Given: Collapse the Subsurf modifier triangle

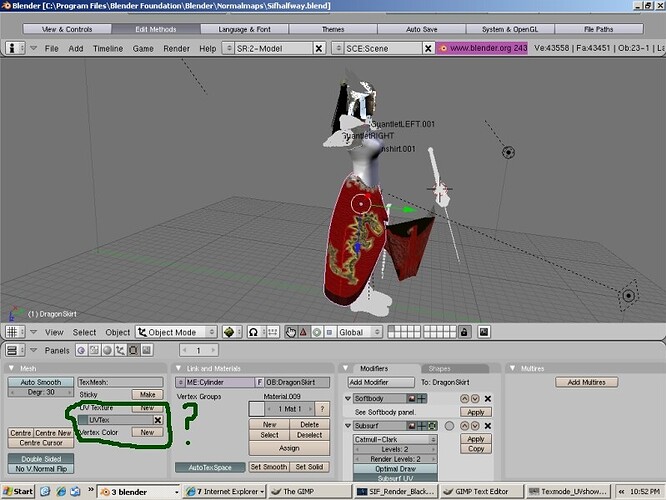Looking at the screenshot, I should pos(348,426).
